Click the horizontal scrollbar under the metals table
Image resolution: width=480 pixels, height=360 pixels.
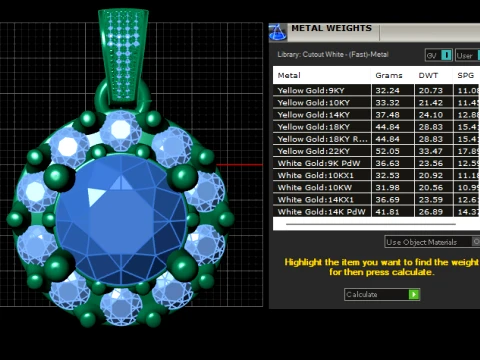(x=371, y=224)
